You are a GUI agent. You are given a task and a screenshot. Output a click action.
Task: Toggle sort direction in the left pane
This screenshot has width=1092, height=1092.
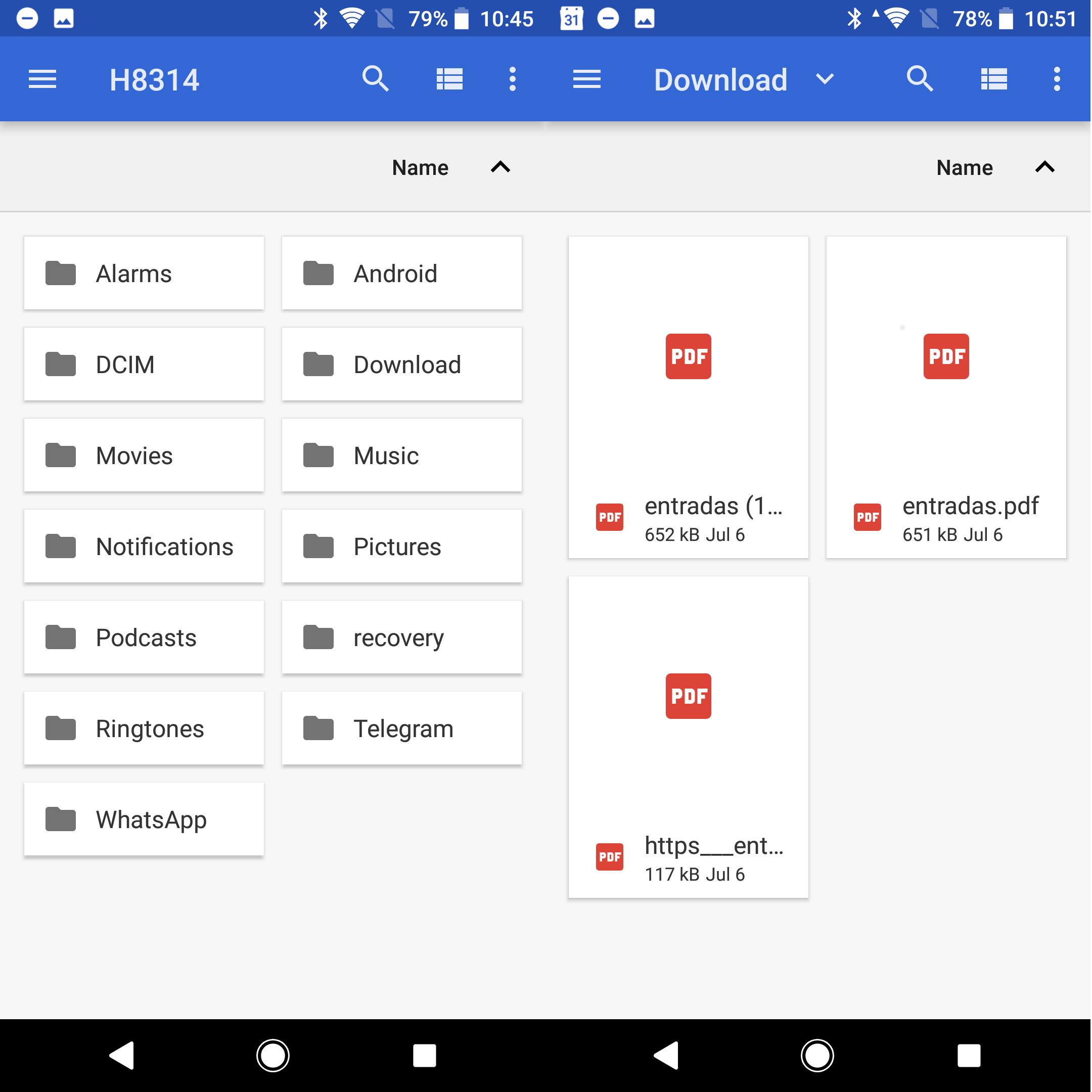(499, 167)
